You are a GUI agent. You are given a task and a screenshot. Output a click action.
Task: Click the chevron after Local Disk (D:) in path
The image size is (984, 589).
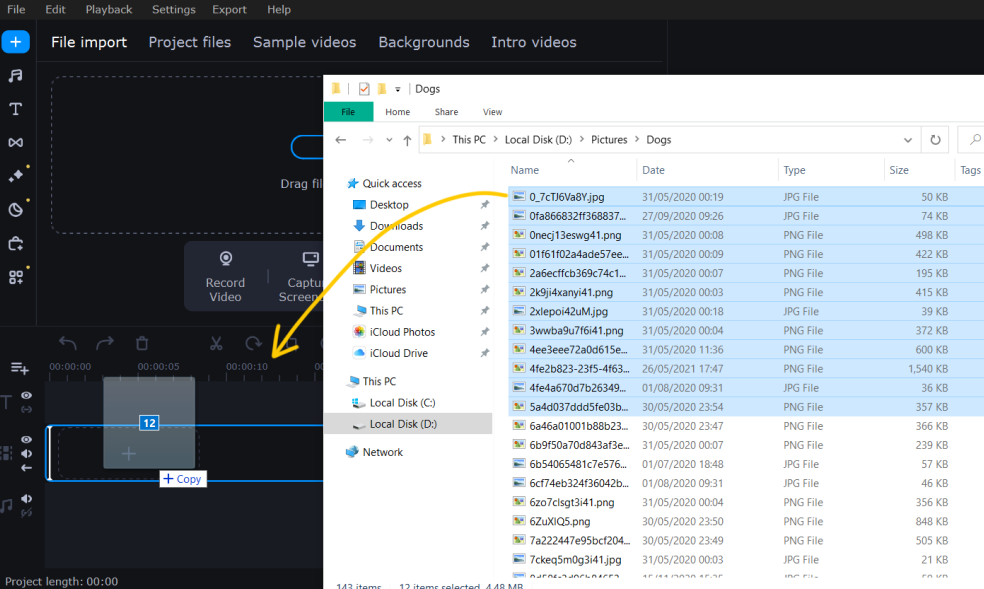click(582, 140)
